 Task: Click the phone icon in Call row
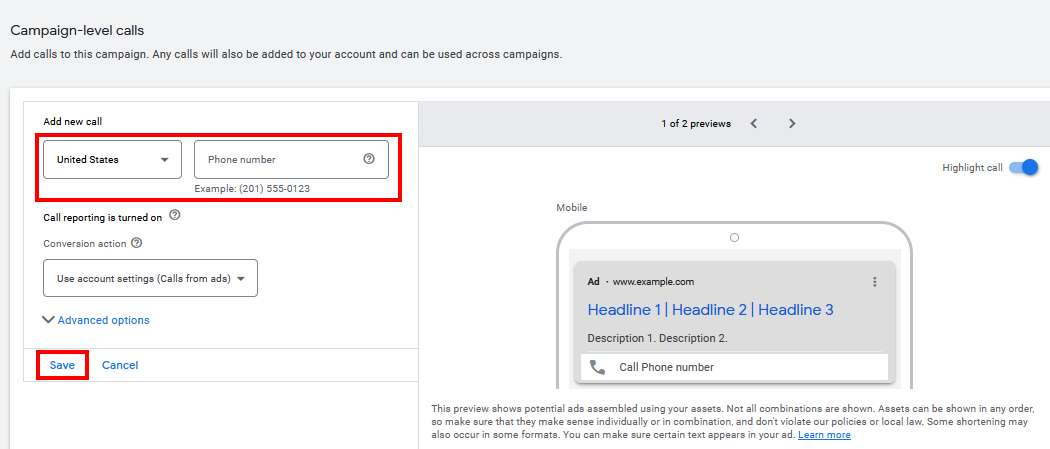pyautogui.click(x=597, y=367)
